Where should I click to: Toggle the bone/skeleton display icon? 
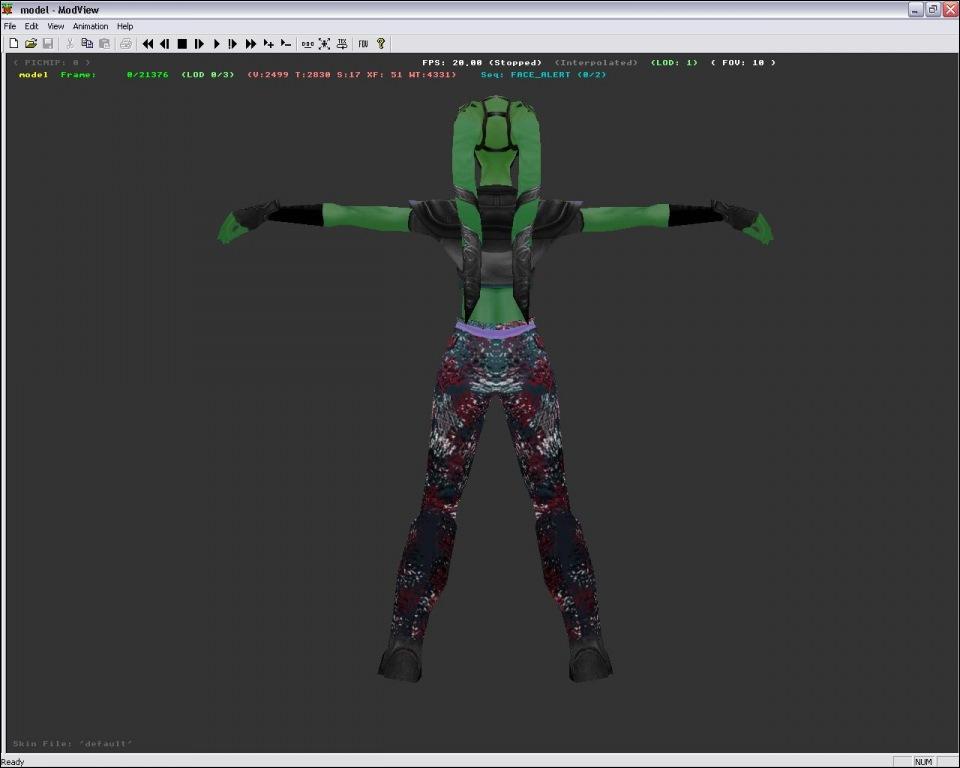click(307, 44)
